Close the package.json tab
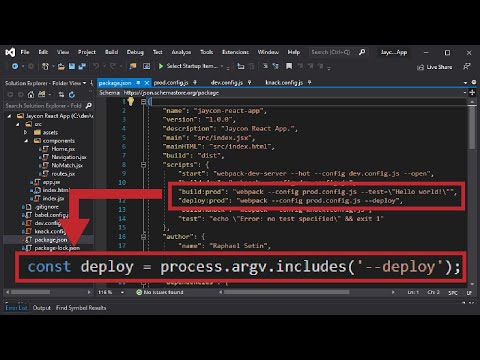 coord(147,83)
